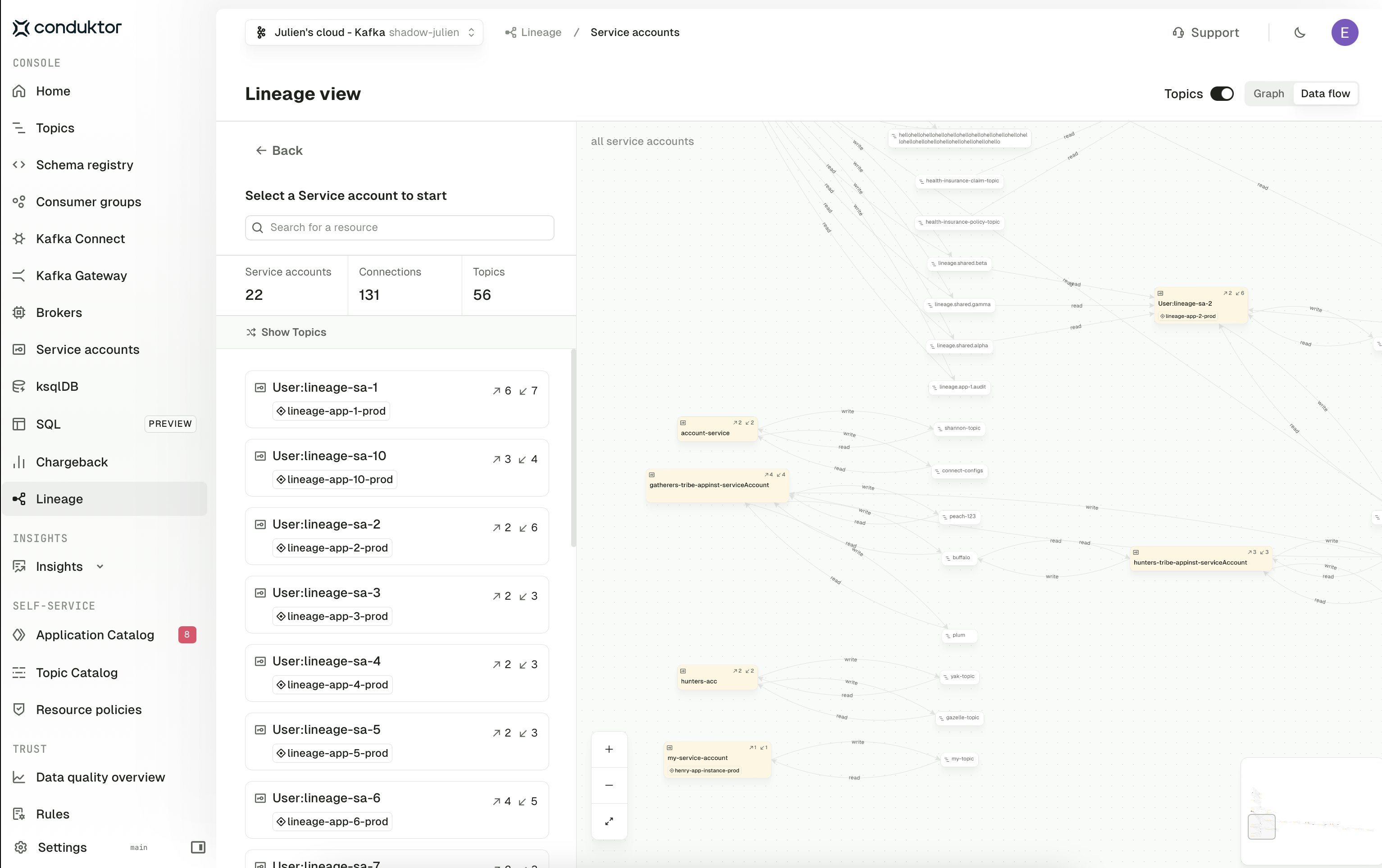
Task: Click the Conduktor logo
Action: 67,27
